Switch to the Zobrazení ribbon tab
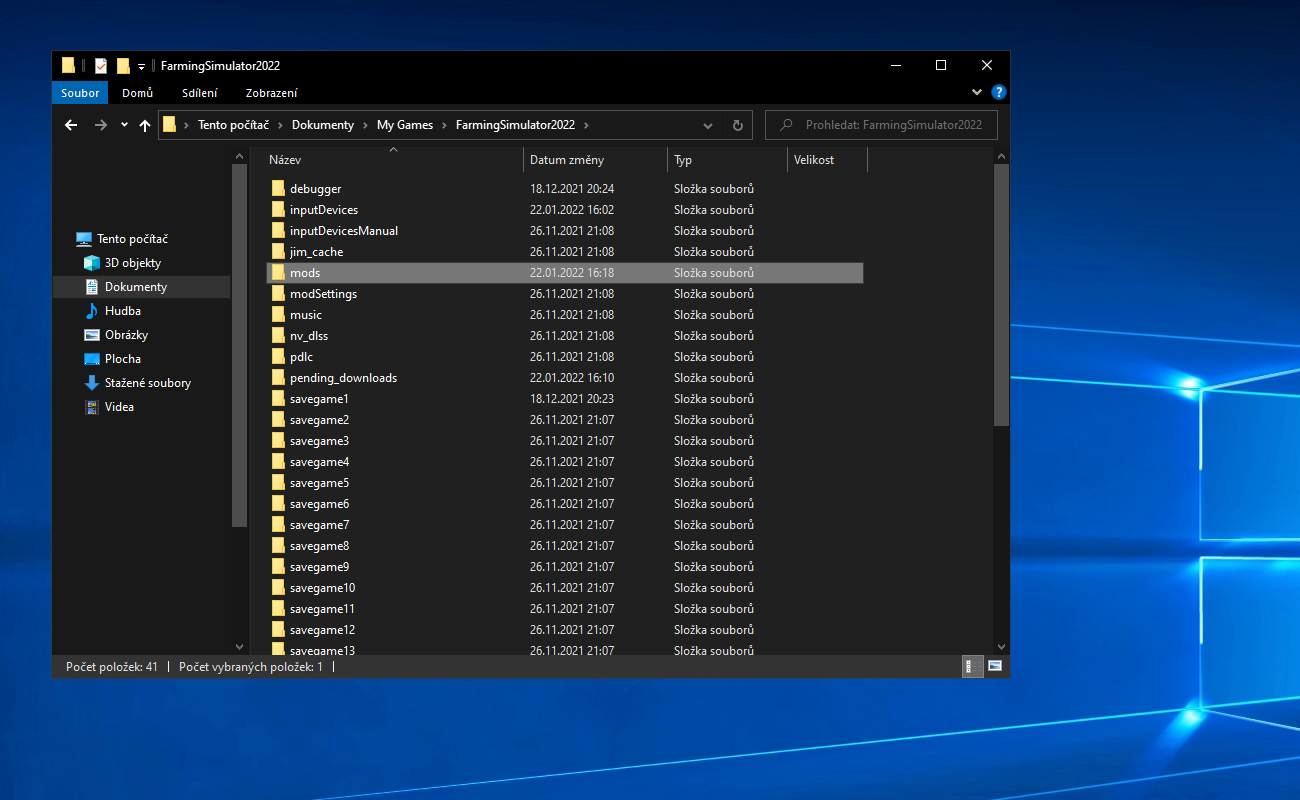The width and height of the screenshot is (1300, 800). [271, 93]
